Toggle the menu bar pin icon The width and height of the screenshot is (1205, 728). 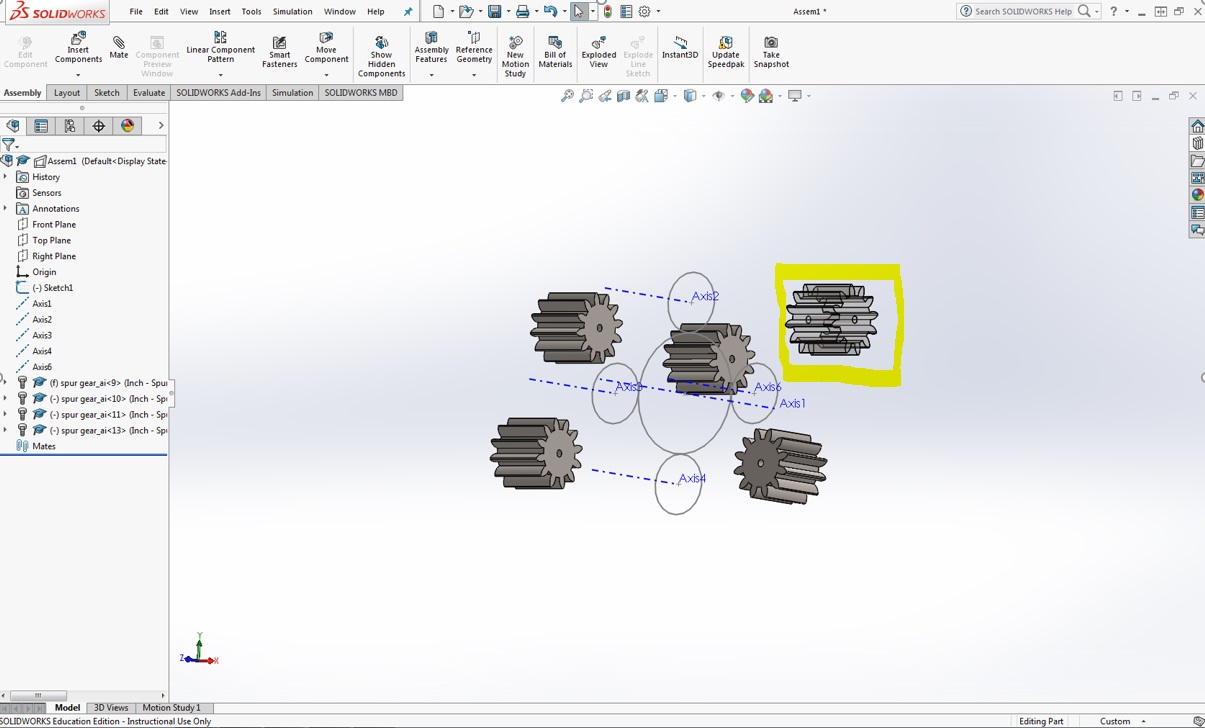click(x=407, y=12)
